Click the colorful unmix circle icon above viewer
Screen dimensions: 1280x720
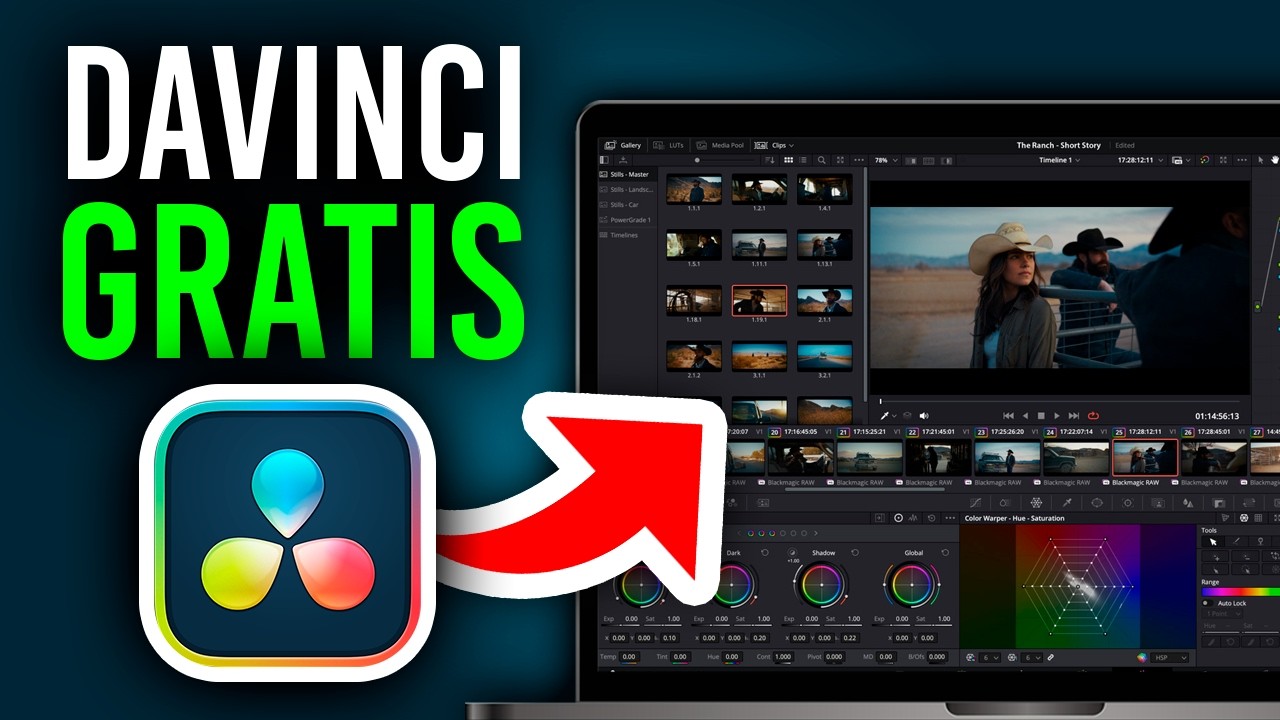tap(1204, 160)
